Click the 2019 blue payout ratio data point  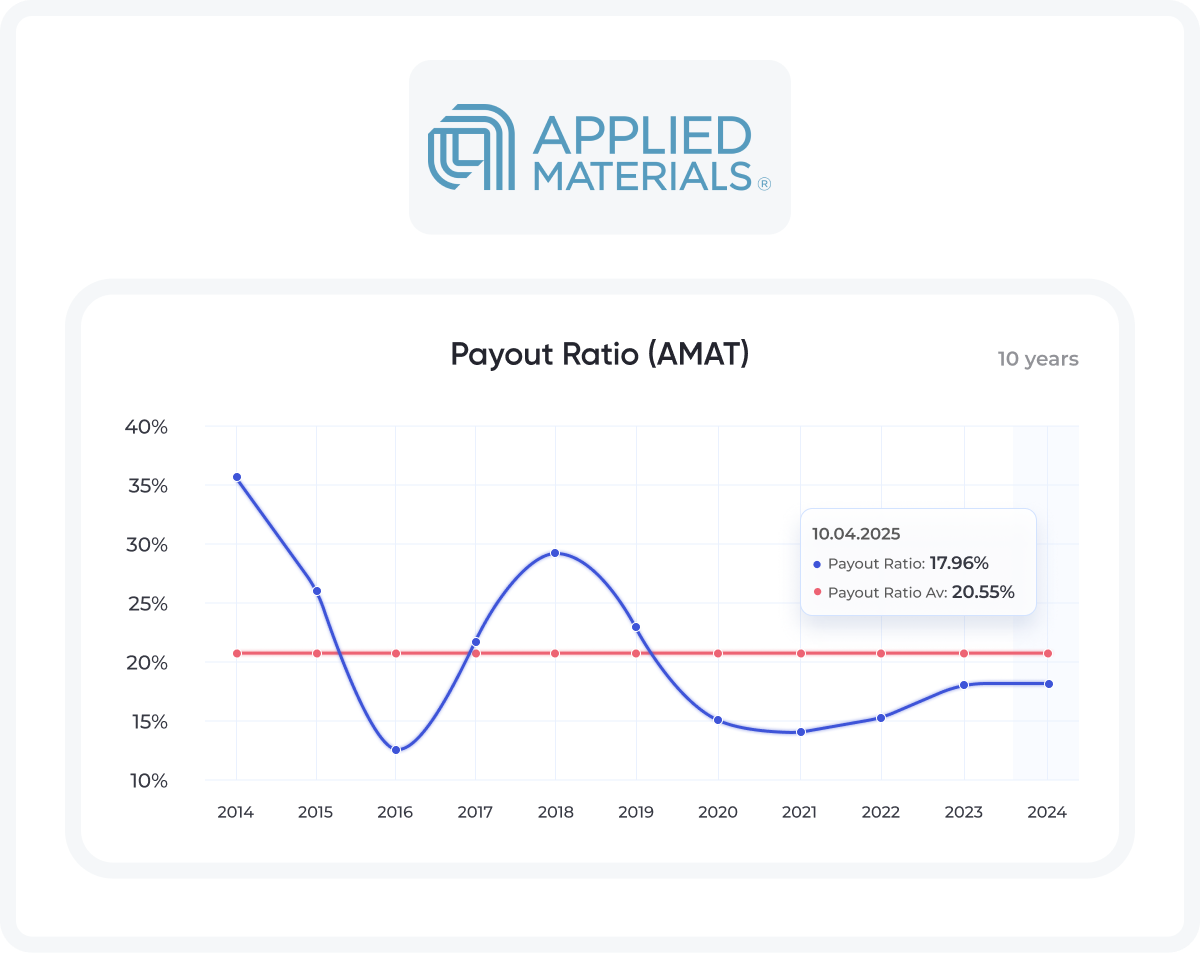(x=635, y=627)
